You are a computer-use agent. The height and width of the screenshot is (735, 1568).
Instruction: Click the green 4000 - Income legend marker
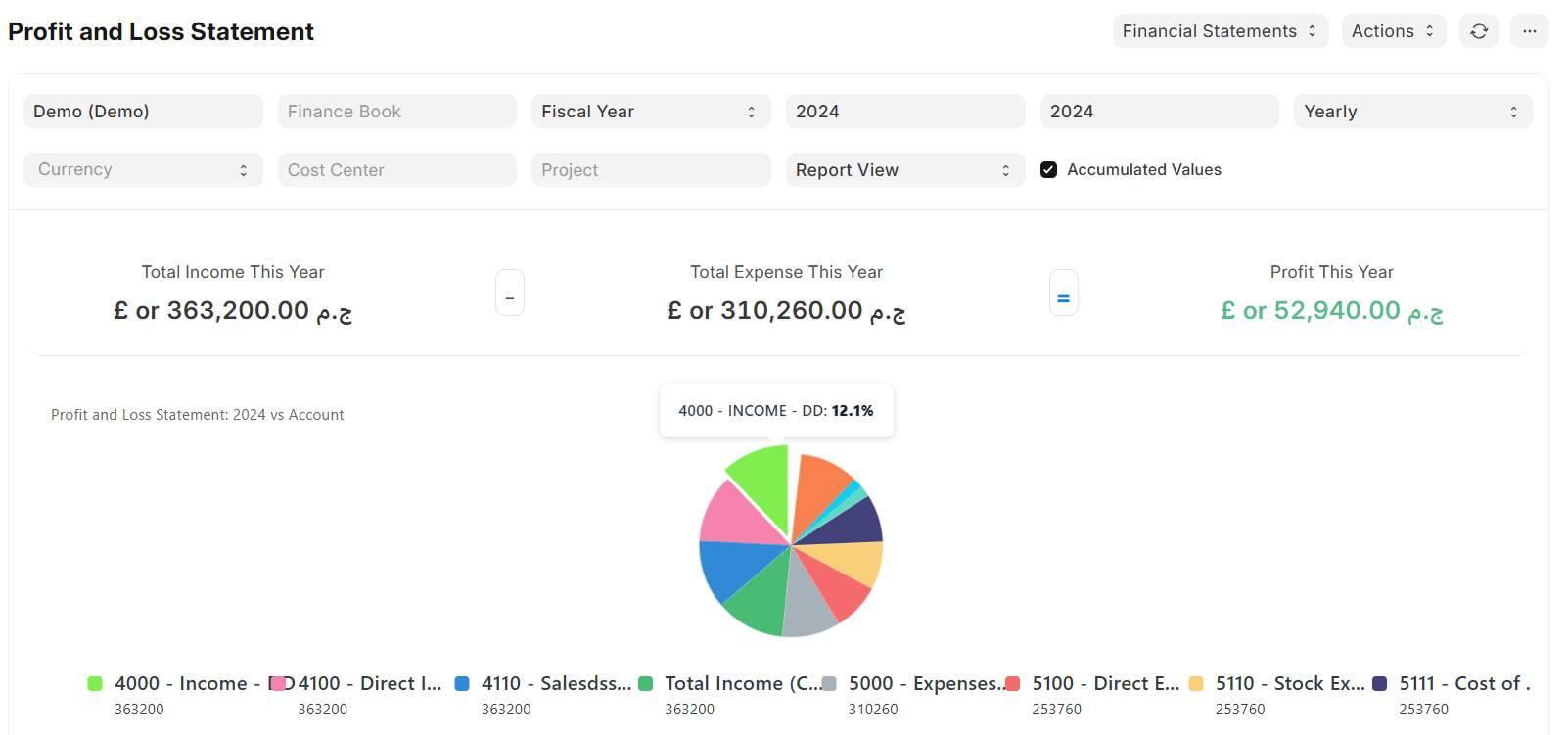click(95, 684)
